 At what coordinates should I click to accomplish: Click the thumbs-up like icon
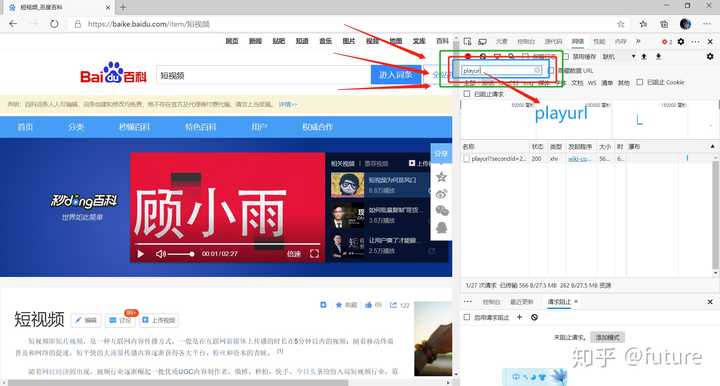coord(368,305)
